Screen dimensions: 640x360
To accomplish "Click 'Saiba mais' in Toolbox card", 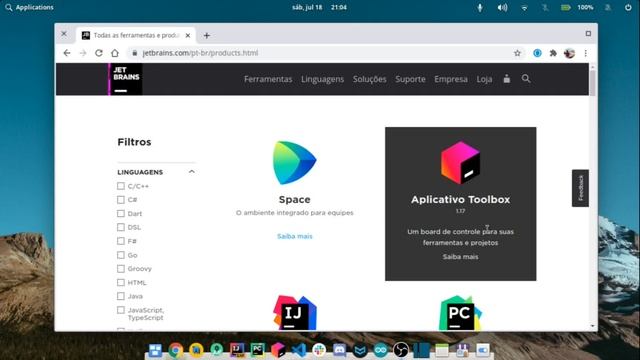I will point(460,257).
